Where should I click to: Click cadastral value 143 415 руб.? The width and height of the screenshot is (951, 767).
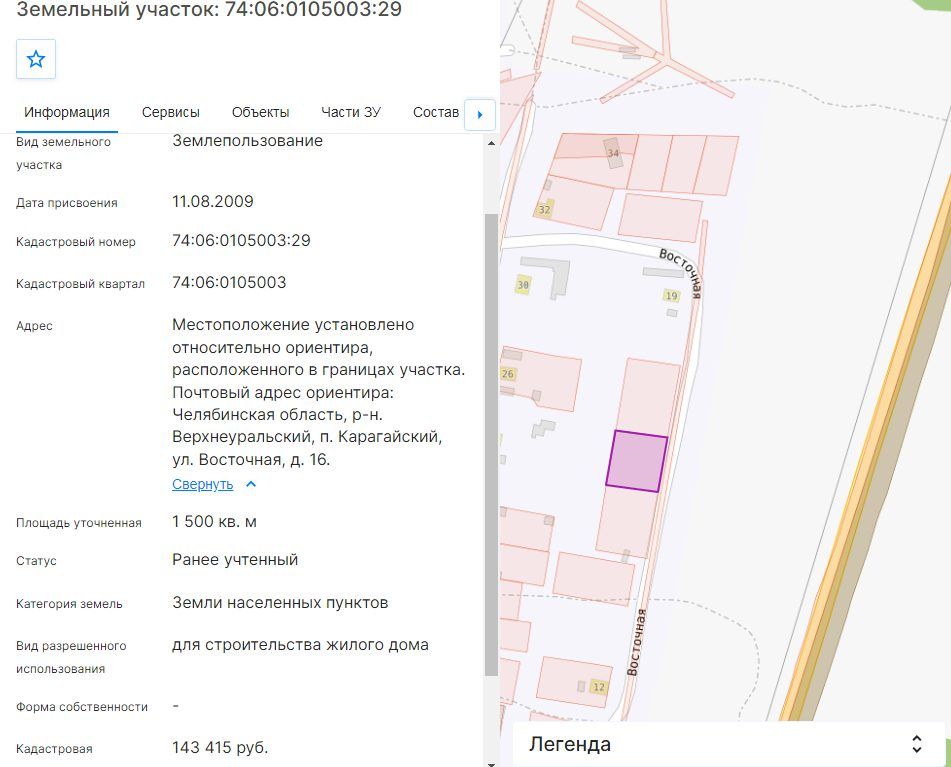tap(220, 747)
